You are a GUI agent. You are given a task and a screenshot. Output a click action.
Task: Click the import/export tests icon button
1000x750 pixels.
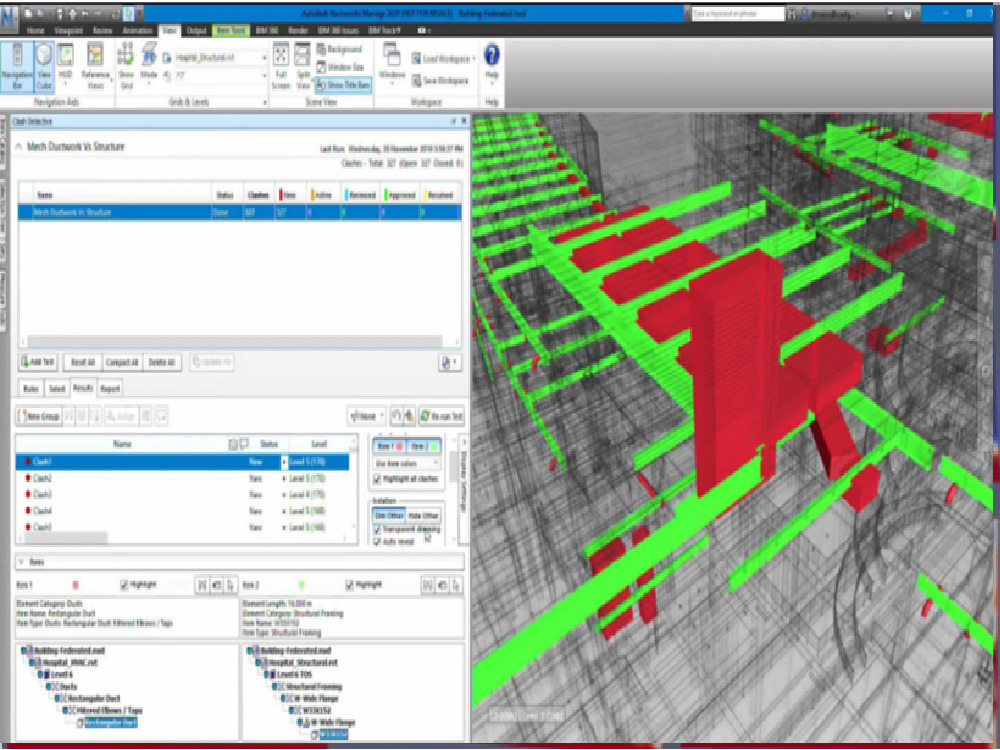(x=450, y=362)
